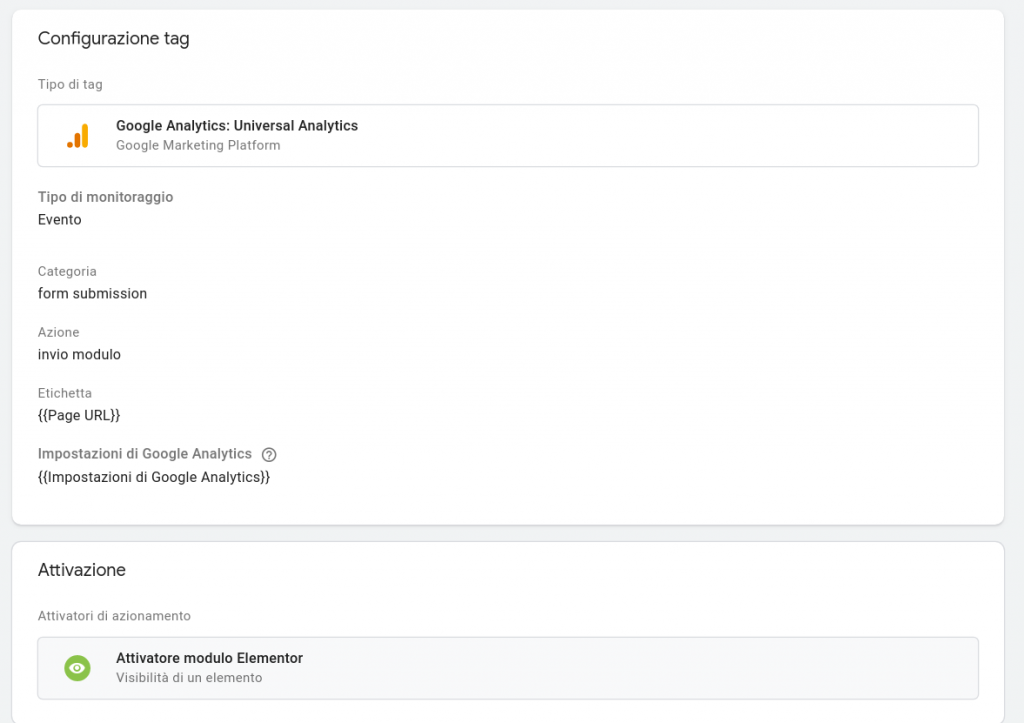Select the Evento tracking type value
Viewport: 1024px width, 723px height.
[x=59, y=220]
